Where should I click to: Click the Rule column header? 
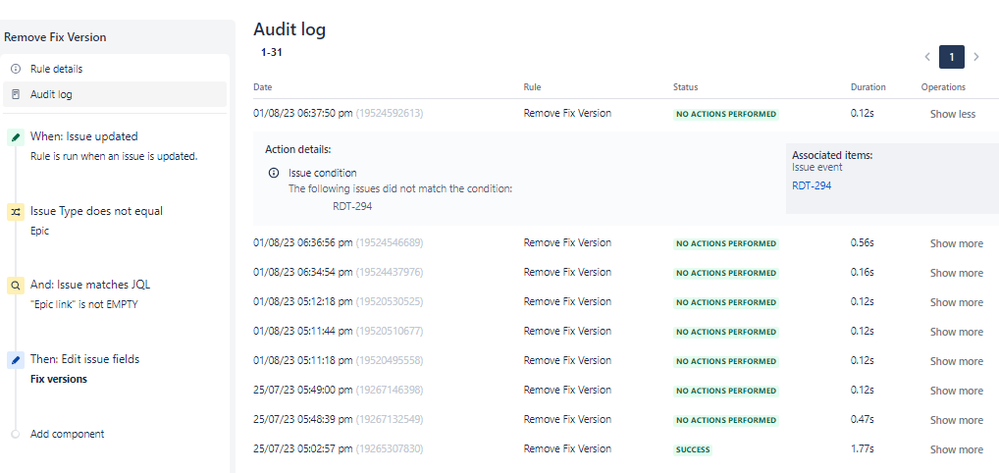[532, 87]
